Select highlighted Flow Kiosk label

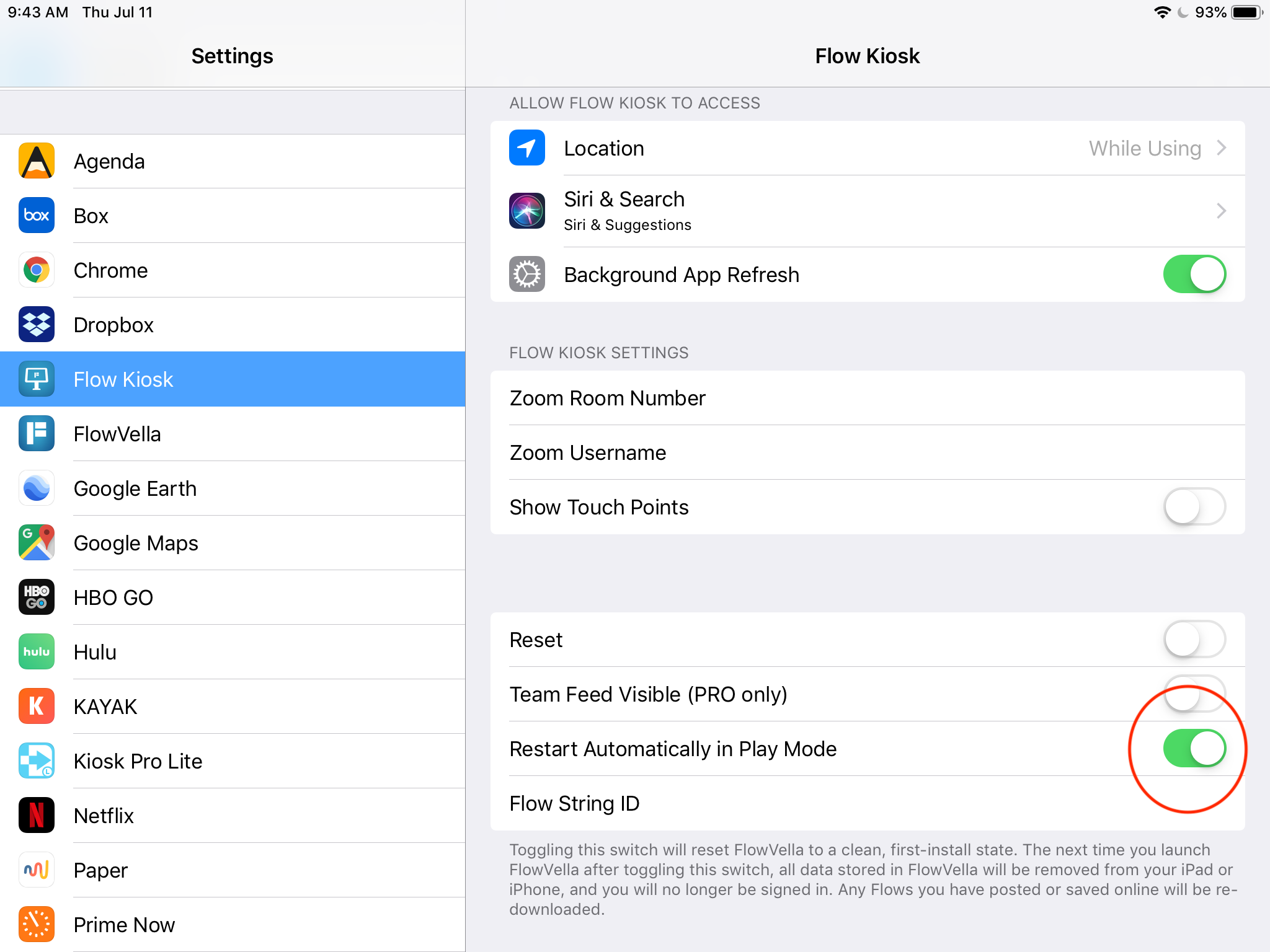(123, 379)
